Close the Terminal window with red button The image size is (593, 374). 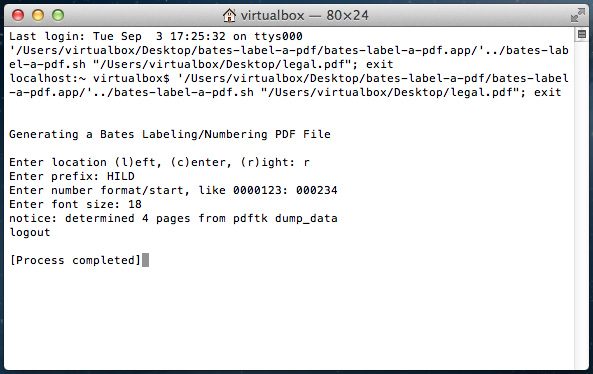point(18,15)
